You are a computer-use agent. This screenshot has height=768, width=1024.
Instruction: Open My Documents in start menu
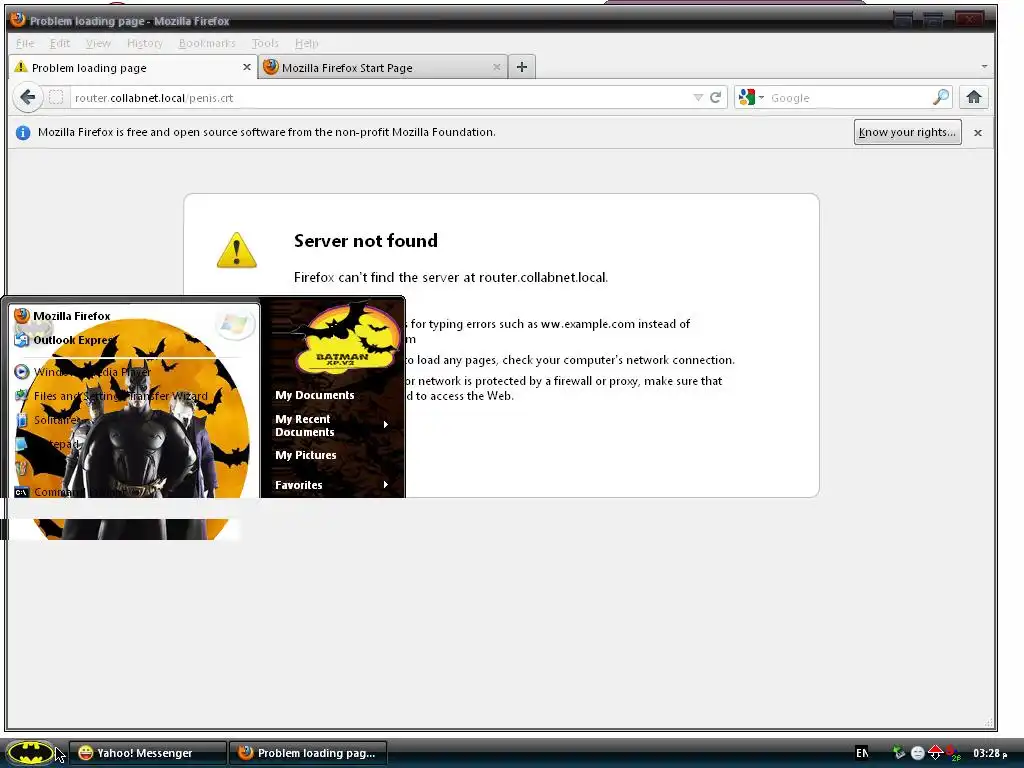(x=315, y=395)
